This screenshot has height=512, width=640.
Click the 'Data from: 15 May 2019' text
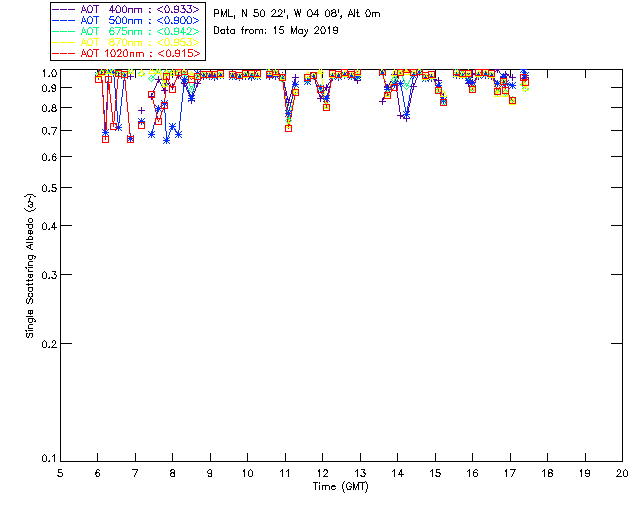(276, 31)
